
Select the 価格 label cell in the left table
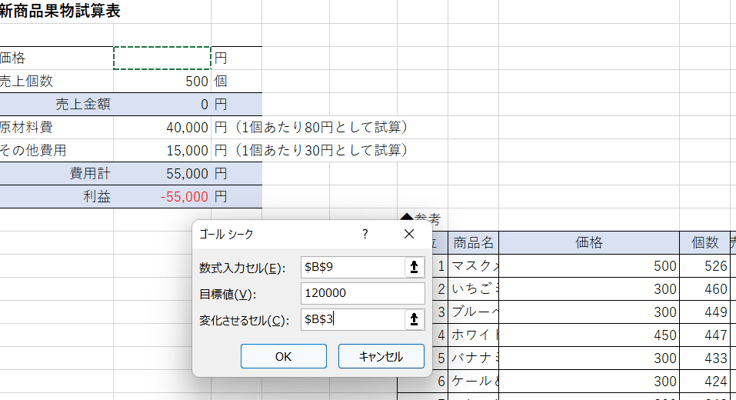[x=56, y=58]
